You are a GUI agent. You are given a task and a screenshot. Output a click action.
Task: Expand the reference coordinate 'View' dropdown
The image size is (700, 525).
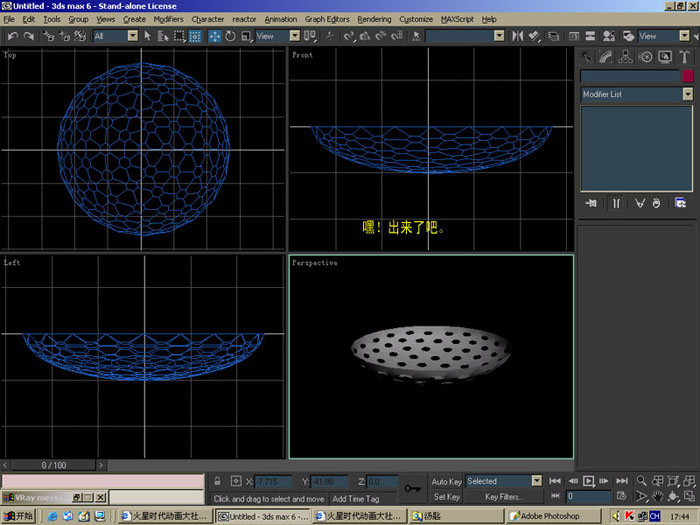295,36
